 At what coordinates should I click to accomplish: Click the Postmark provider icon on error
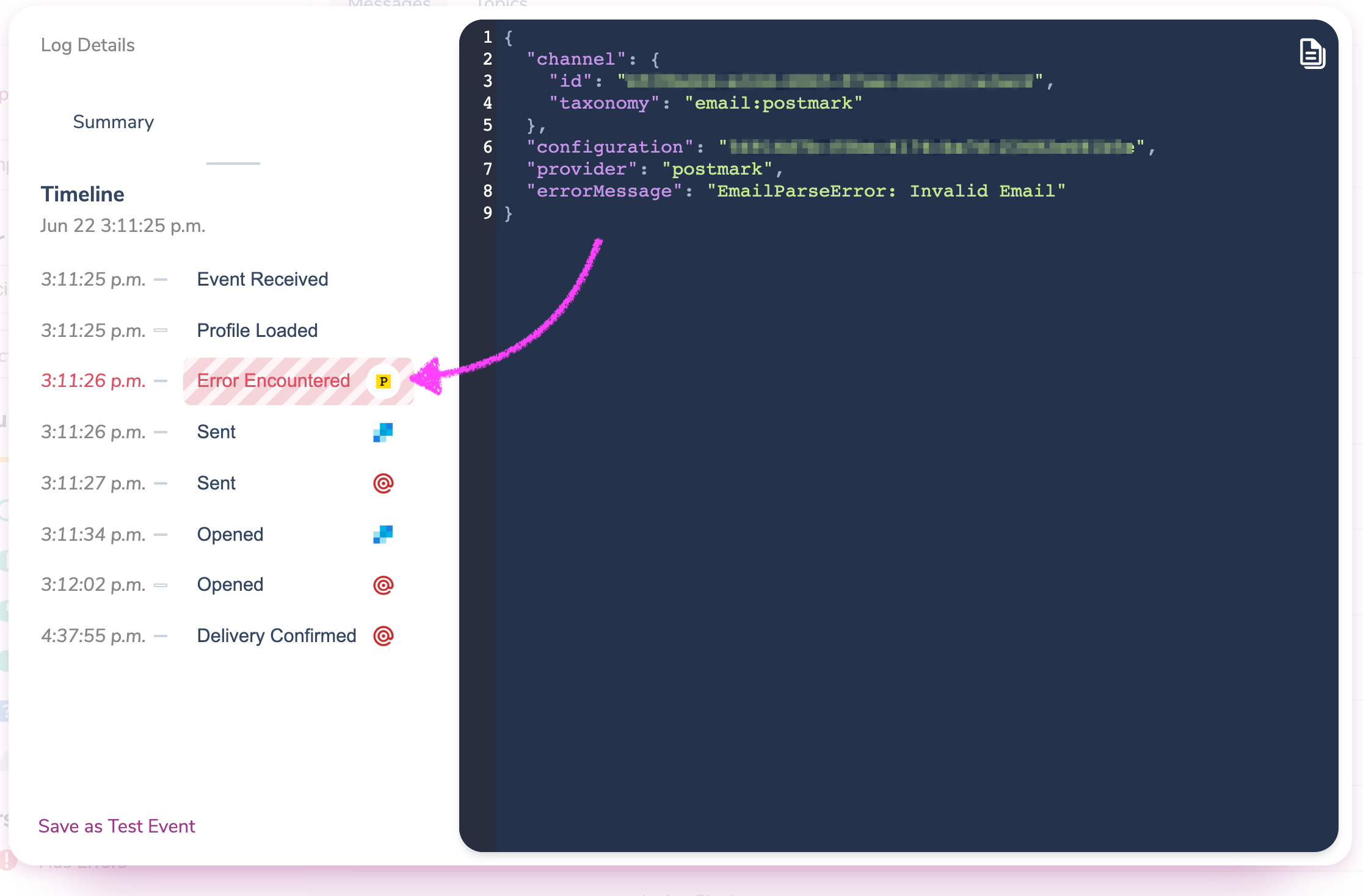click(383, 381)
